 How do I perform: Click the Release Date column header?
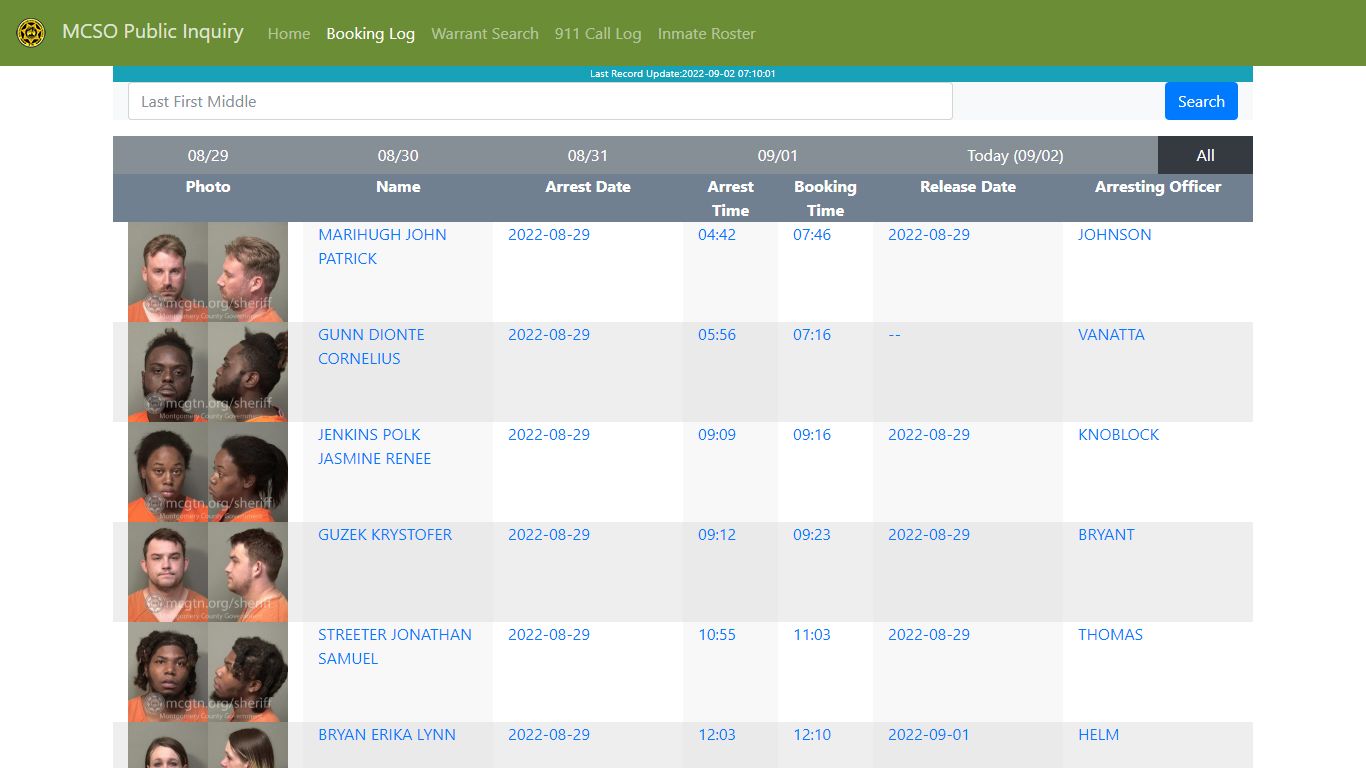pos(968,186)
